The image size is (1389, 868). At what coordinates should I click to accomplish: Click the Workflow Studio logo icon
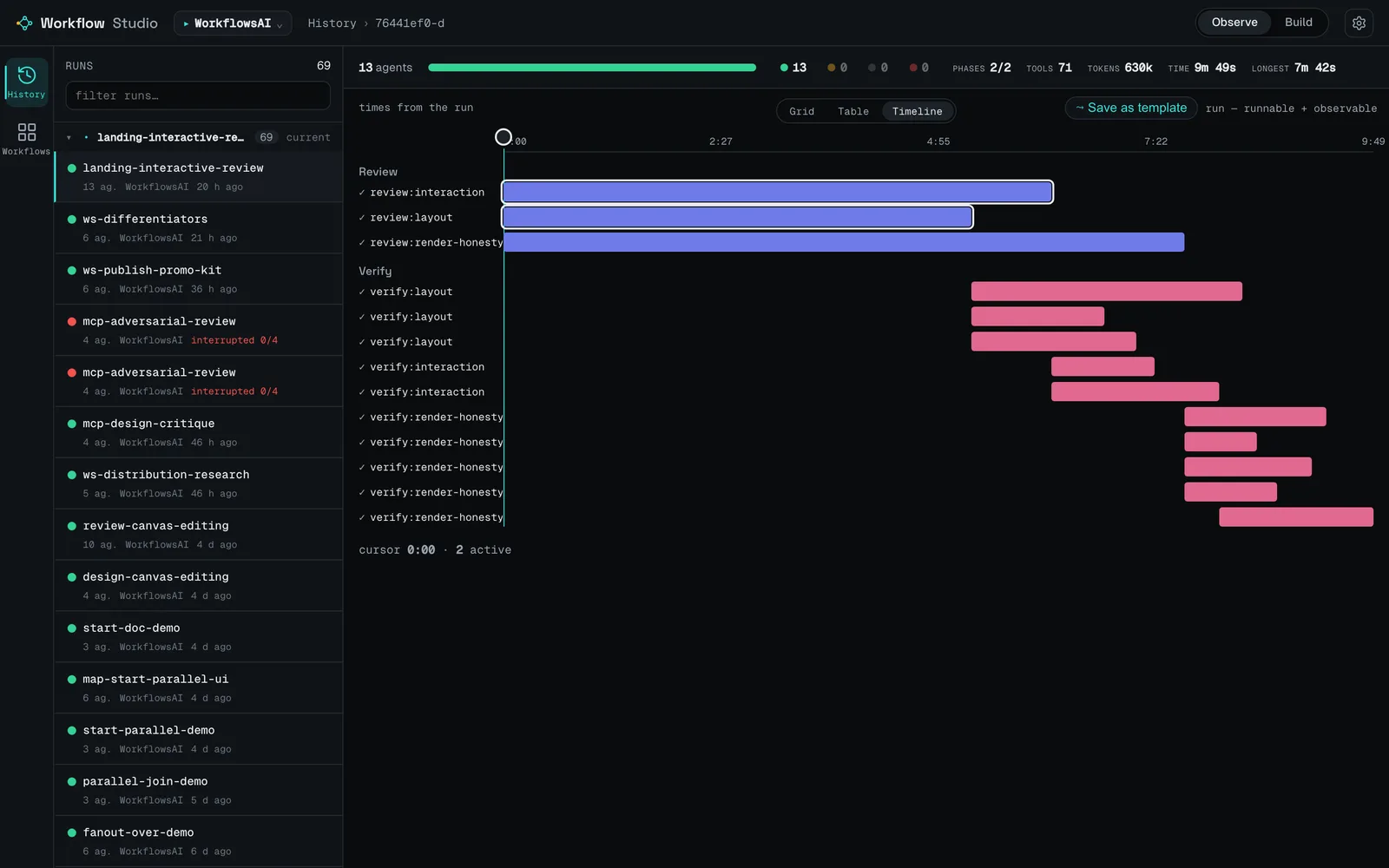click(x=24, y=23)
